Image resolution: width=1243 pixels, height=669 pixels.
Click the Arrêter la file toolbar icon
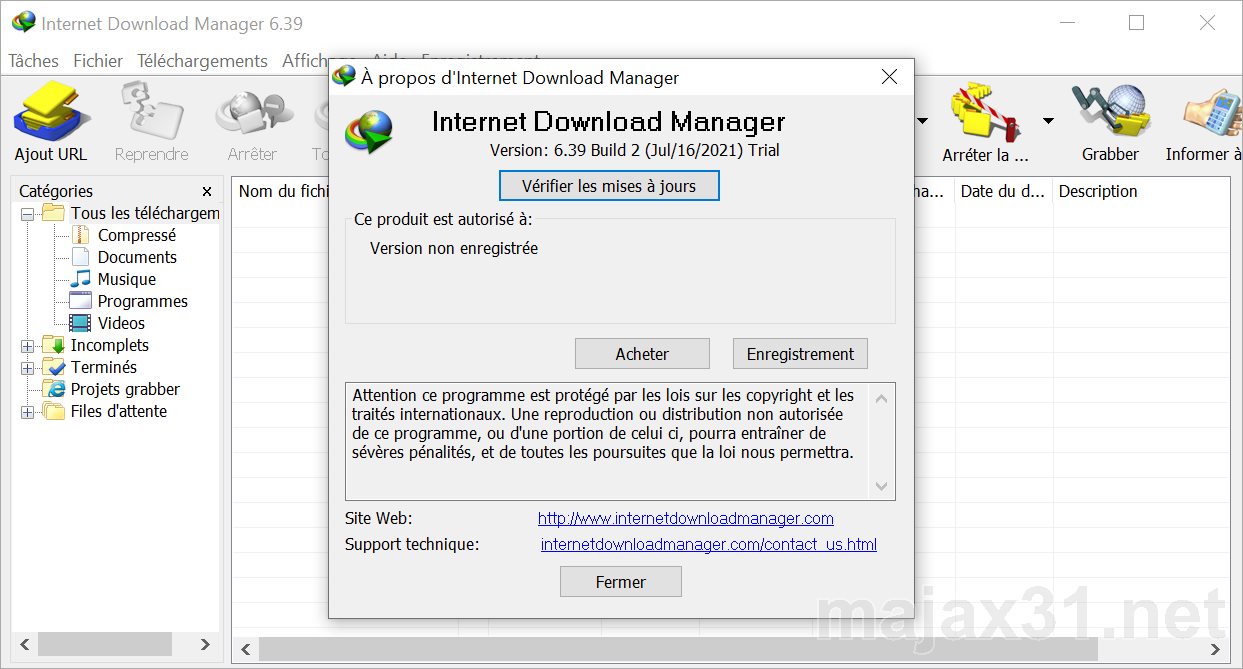pos(985,112)
